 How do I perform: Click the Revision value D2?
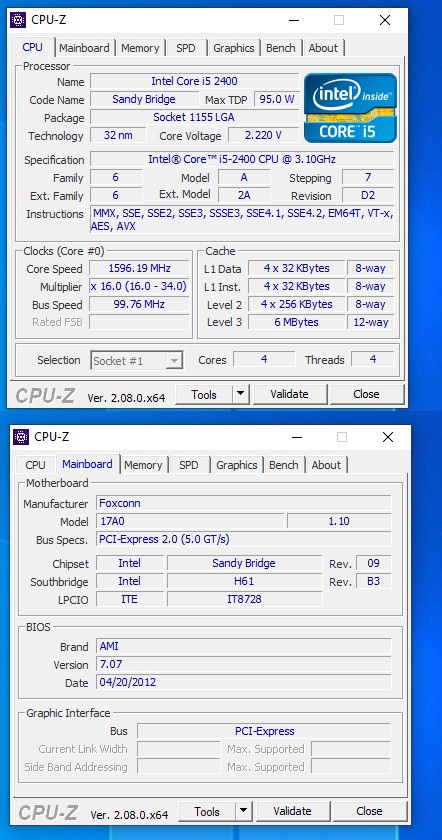(368, 196)
